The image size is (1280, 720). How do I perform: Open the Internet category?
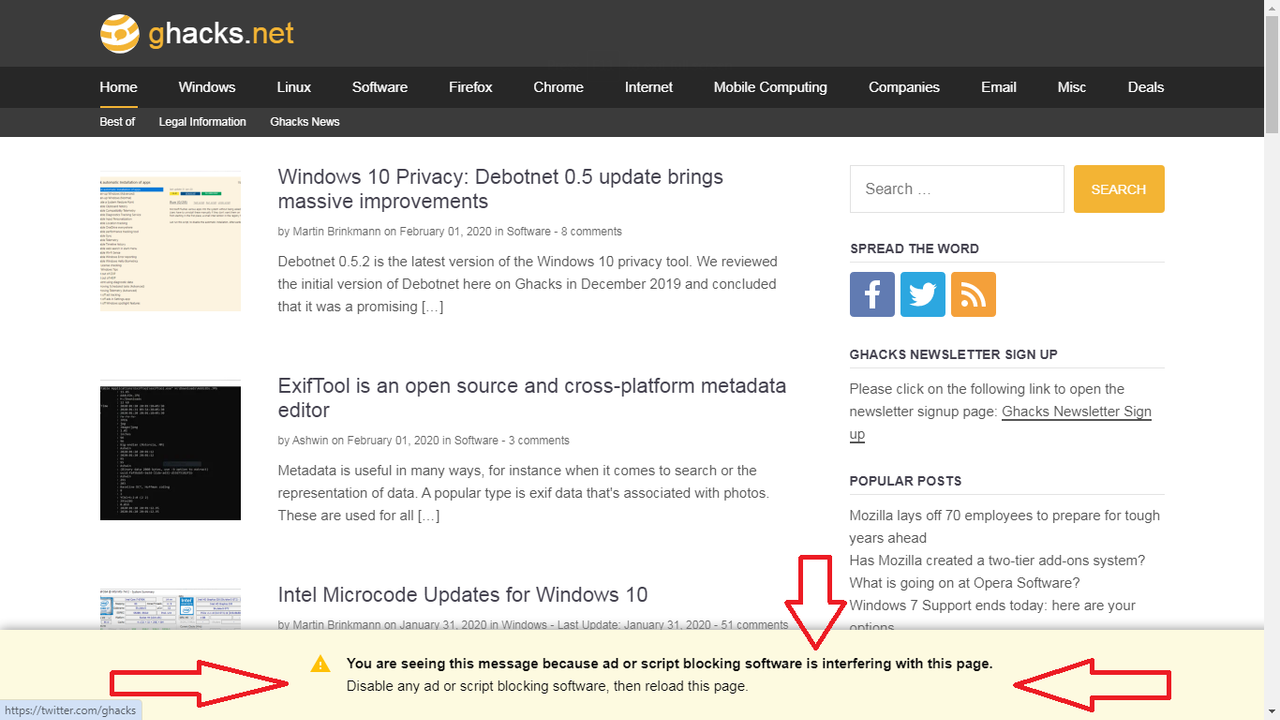649,87
